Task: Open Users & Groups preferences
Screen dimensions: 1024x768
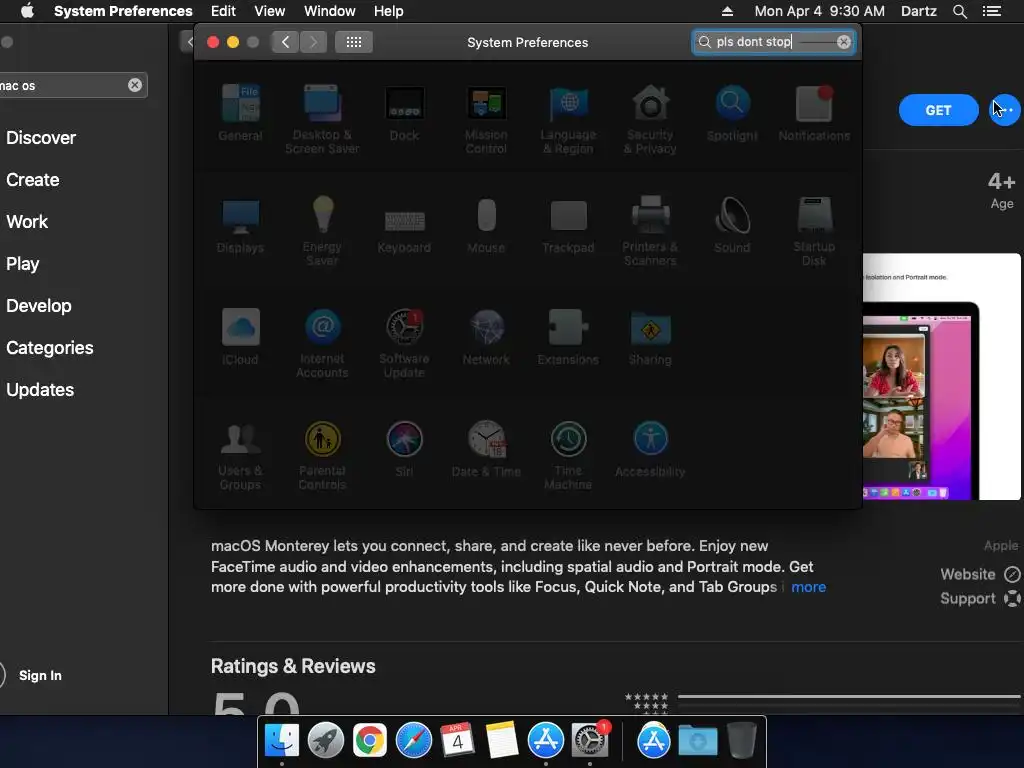Action: click(240, 455)
